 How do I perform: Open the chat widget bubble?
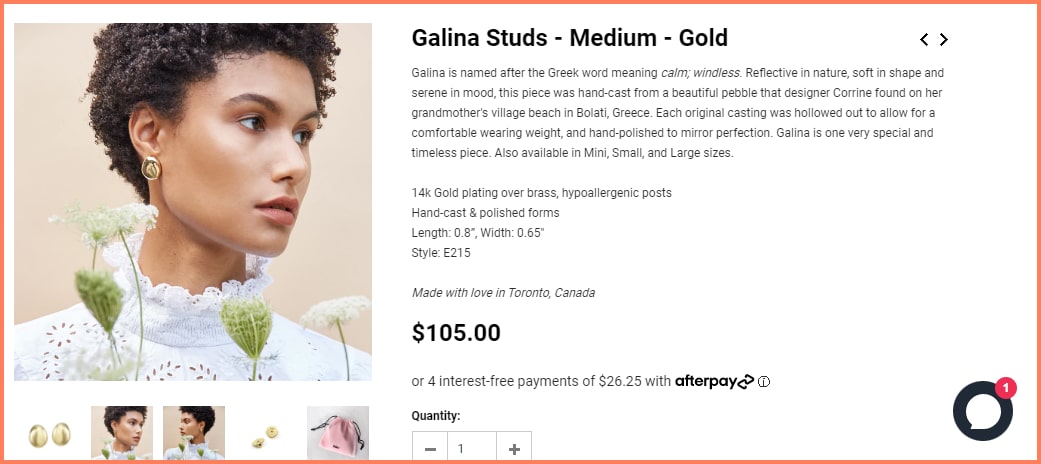pos(982,411)
